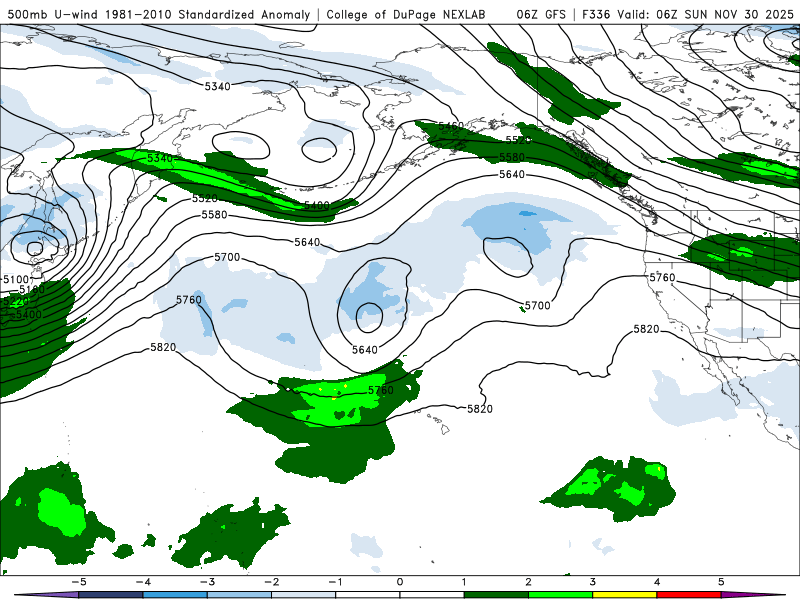Click the '4' colorbar tick label
The height and width of the screenshot is (600, 800).
[x=657, y=582]
